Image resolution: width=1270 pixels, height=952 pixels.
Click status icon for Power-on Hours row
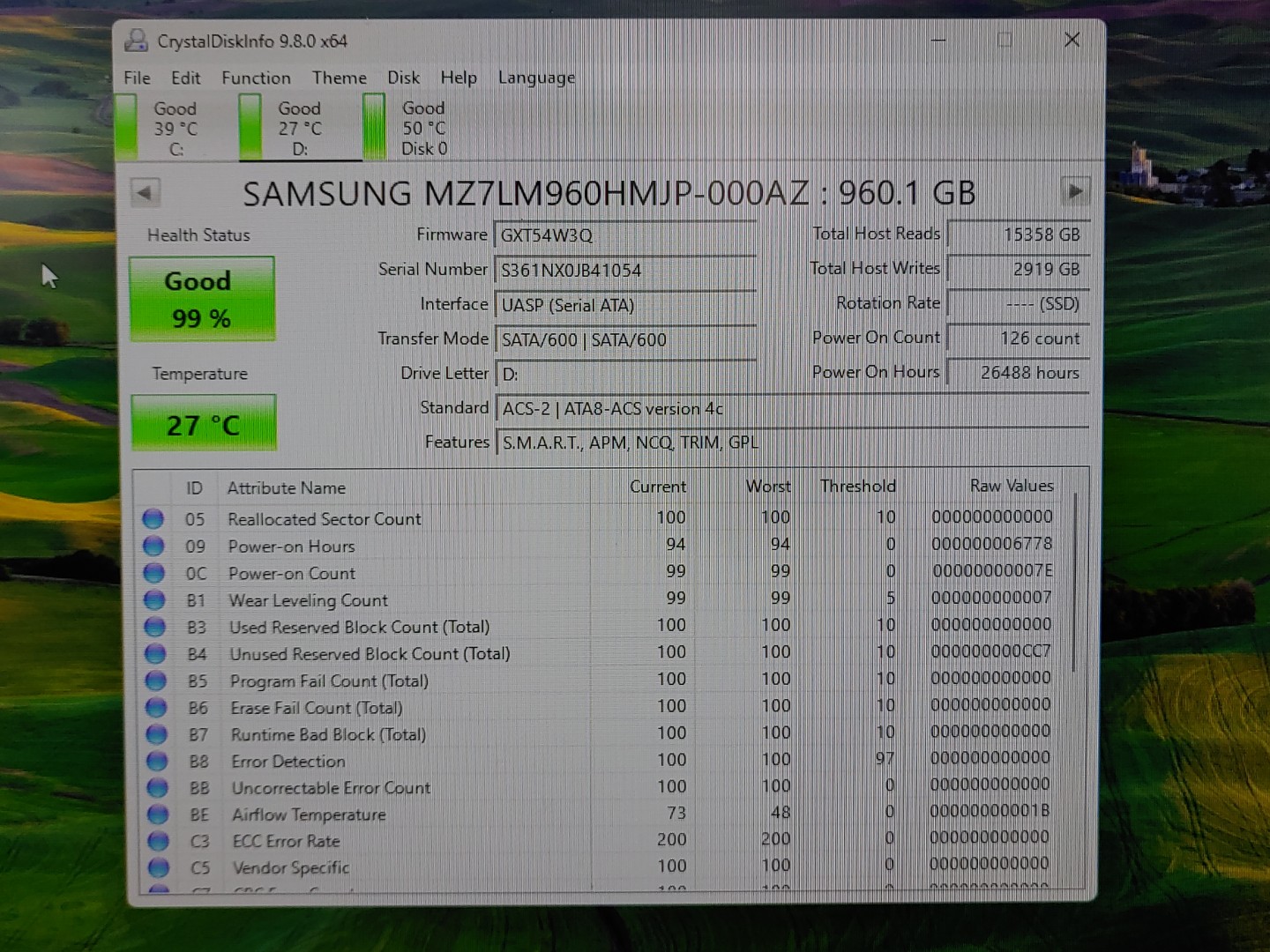pos(153,546)
